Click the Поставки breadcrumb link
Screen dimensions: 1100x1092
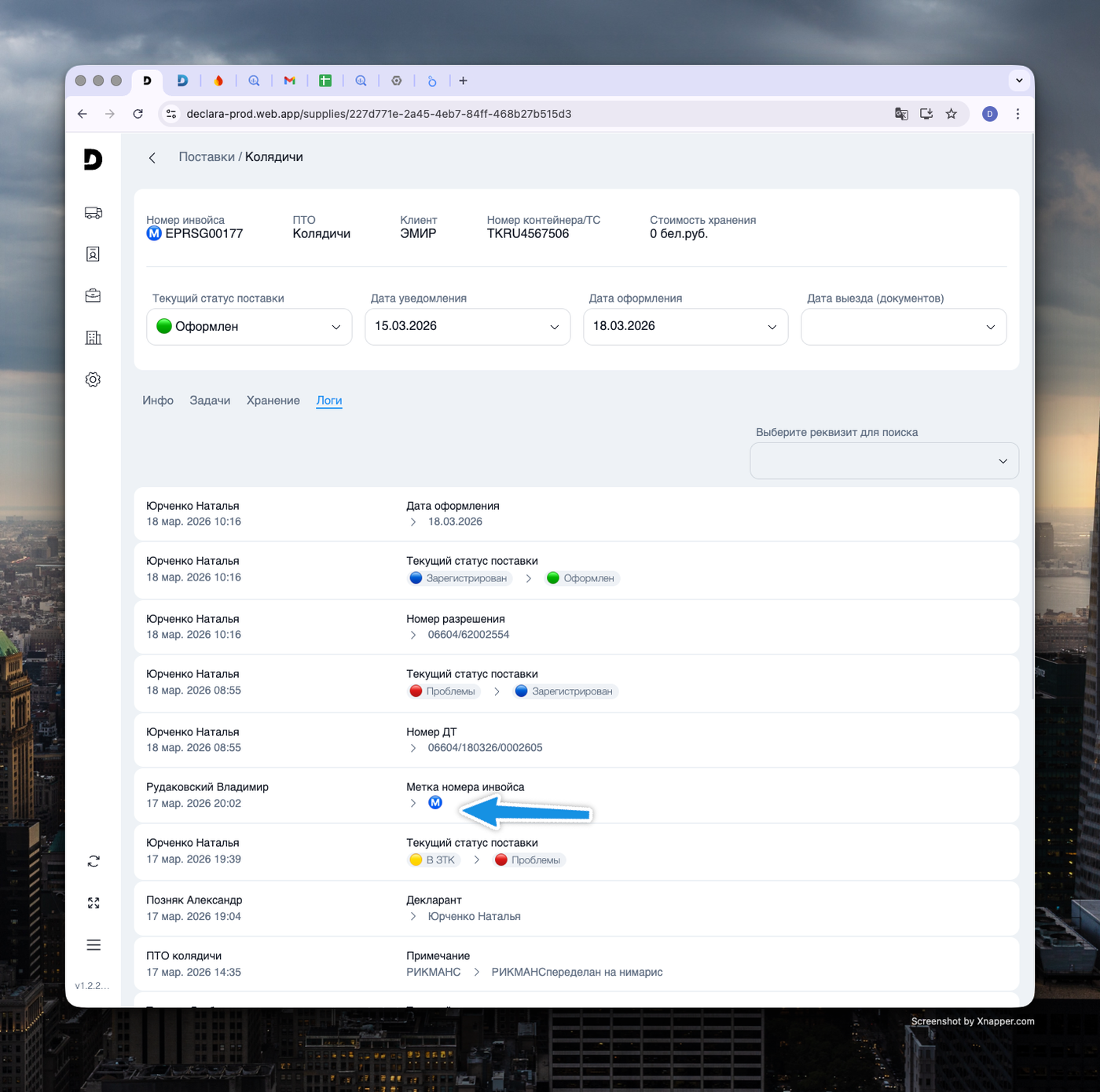(x=207, y=157)
